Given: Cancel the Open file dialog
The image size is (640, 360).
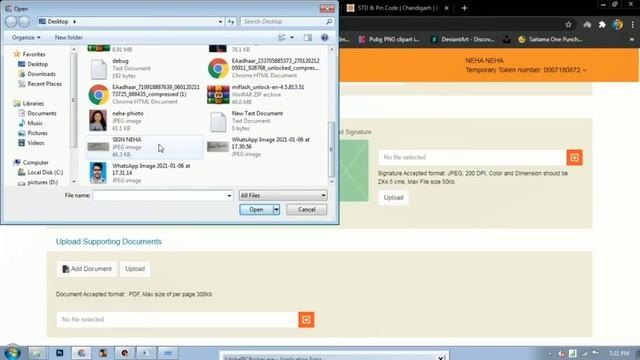Looking at the screenshot, I should [x=307, y=209].
